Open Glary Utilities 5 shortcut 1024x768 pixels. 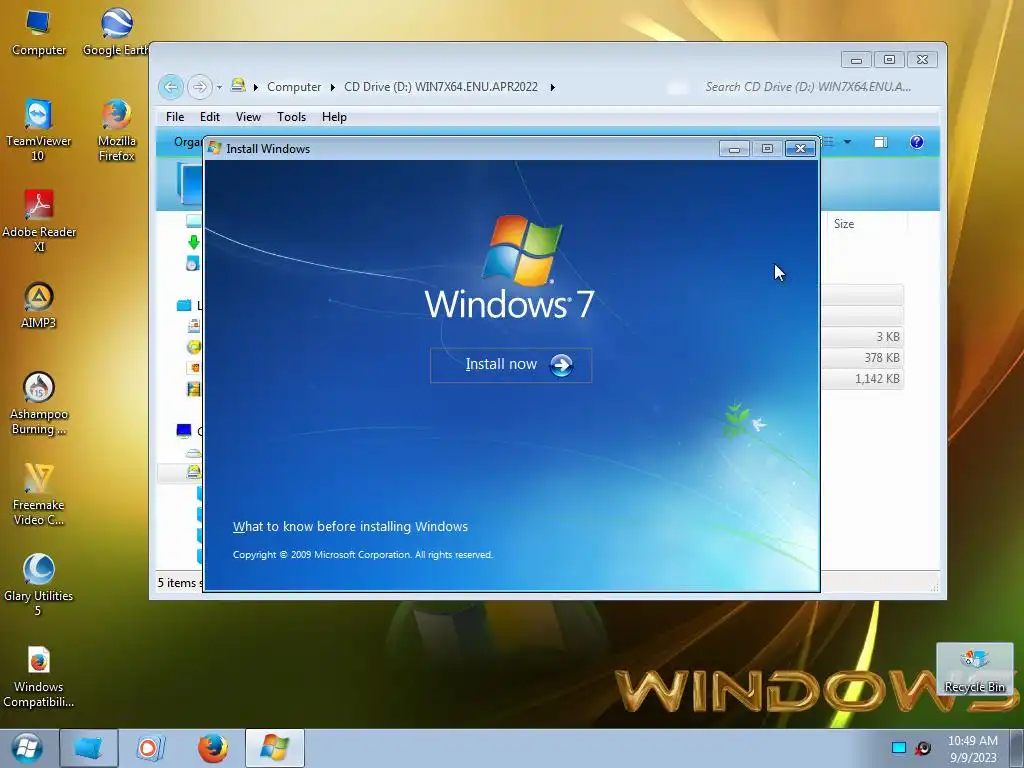[38, 584]
